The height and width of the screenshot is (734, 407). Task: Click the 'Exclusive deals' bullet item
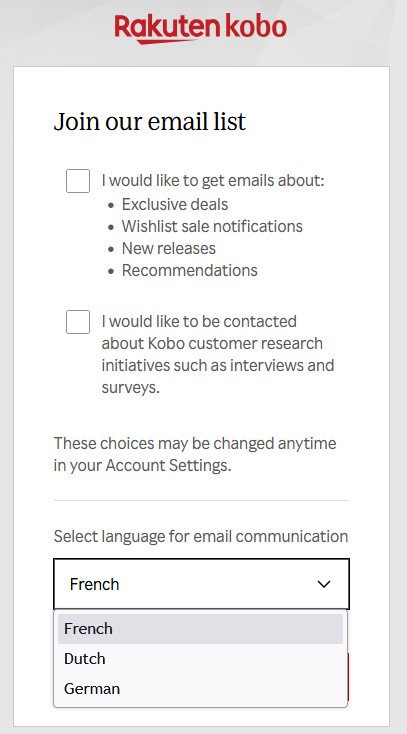(175, 205)
